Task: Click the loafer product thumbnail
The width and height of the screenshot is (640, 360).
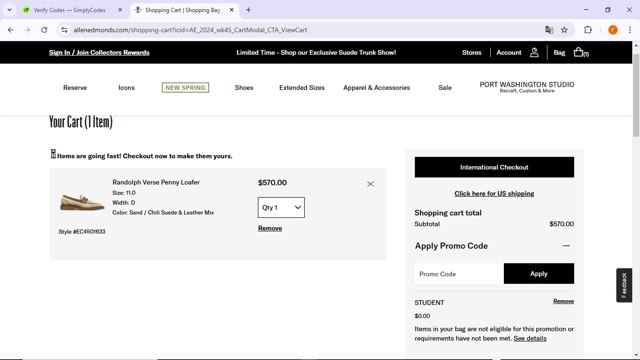Action: pyautogui.click(x=82, y=202)
